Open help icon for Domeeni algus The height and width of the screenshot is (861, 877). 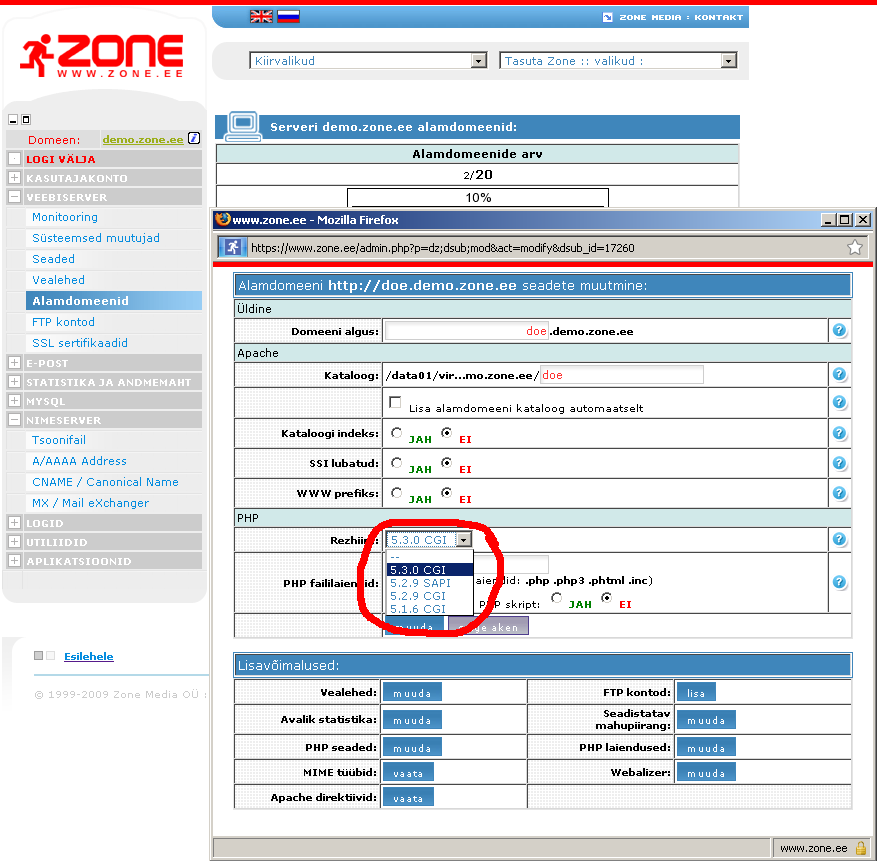coord(839,330)
